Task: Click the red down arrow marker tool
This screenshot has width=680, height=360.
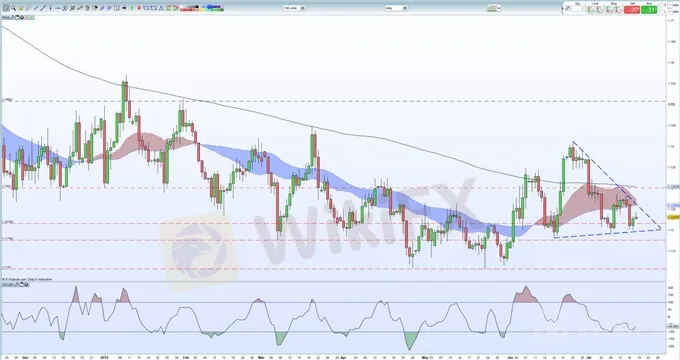Action: point(139,8)
